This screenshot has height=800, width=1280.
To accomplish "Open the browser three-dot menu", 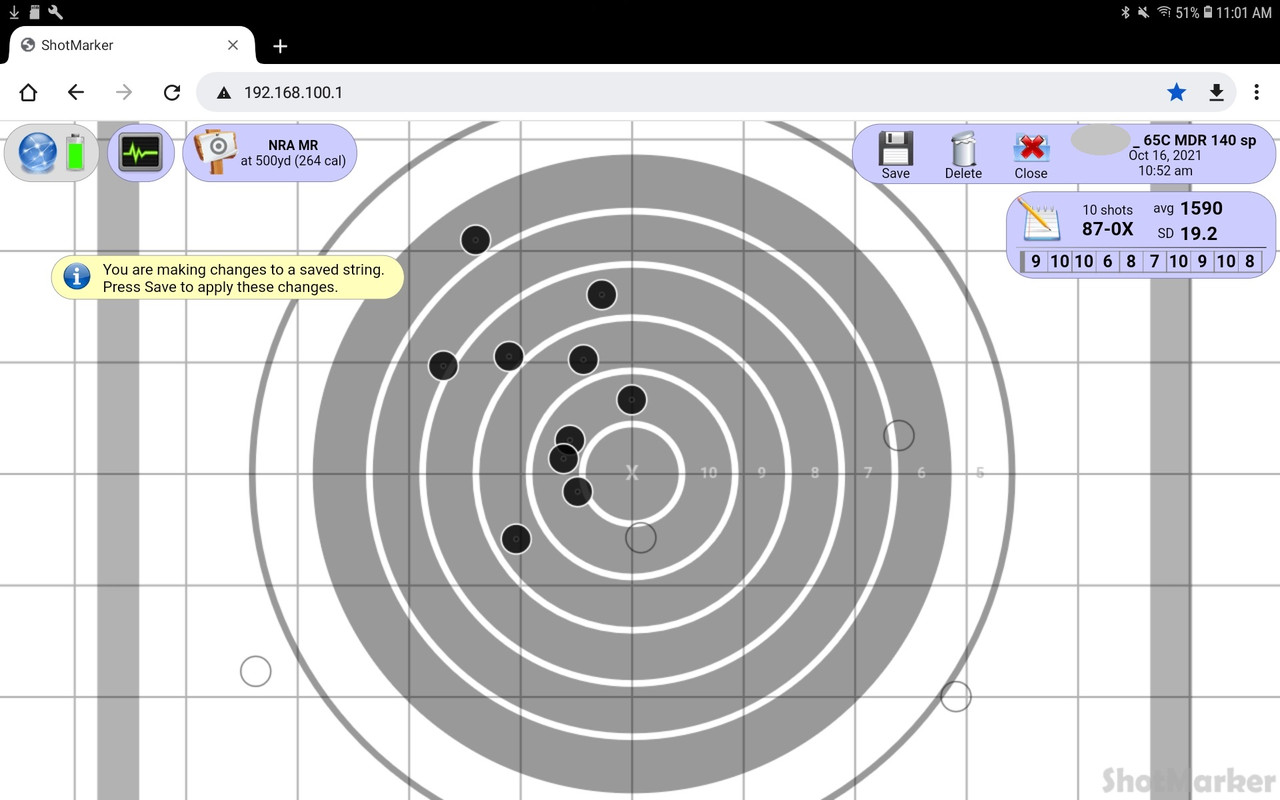I will [1256, 92].
